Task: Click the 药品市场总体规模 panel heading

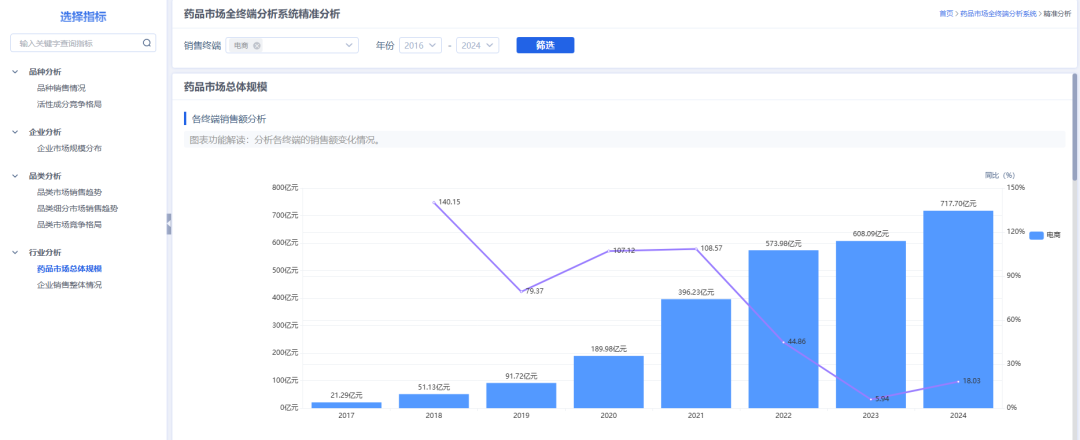Action: (x=225, y=87)
